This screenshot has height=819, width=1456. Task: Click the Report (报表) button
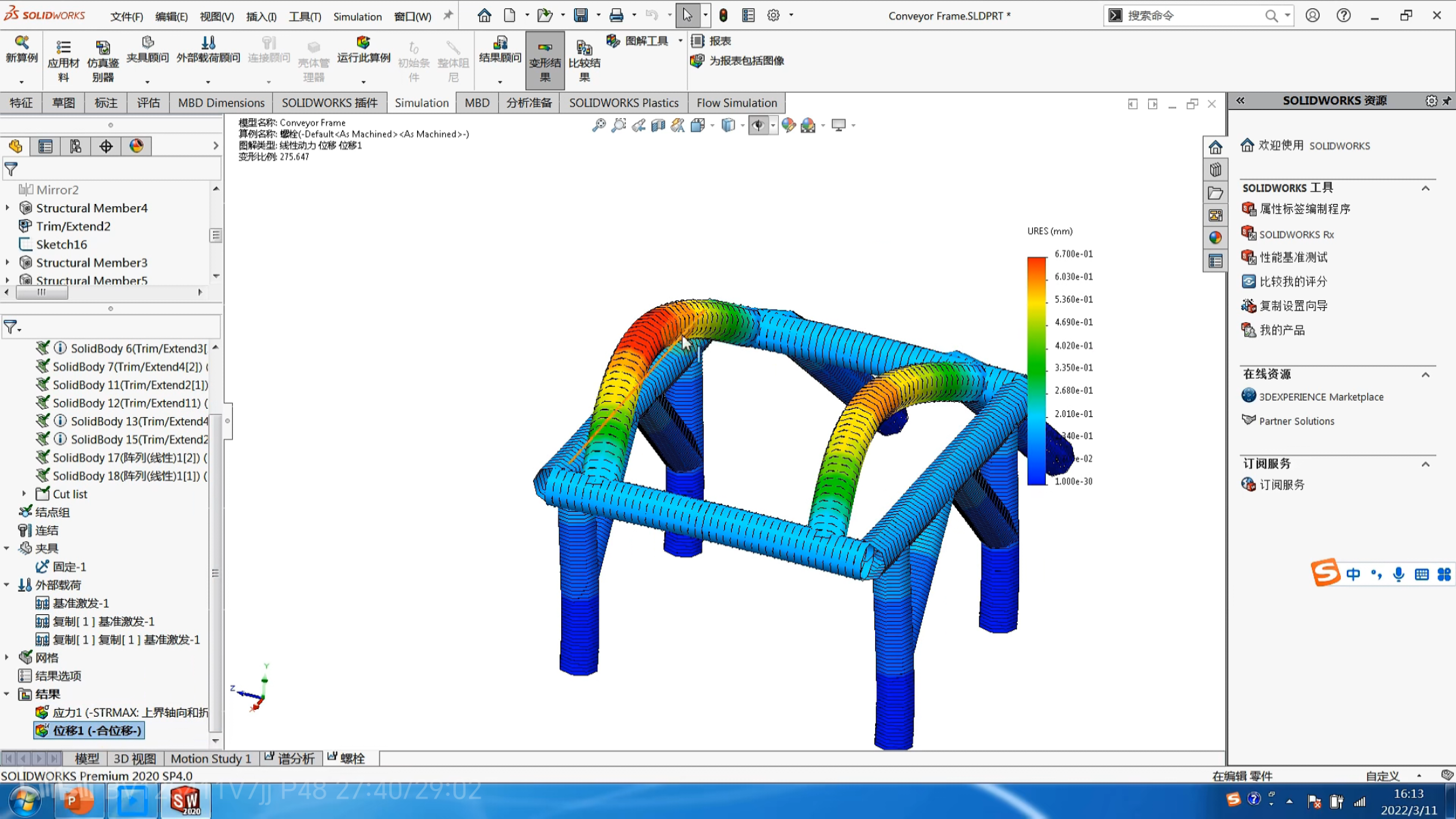711,41
